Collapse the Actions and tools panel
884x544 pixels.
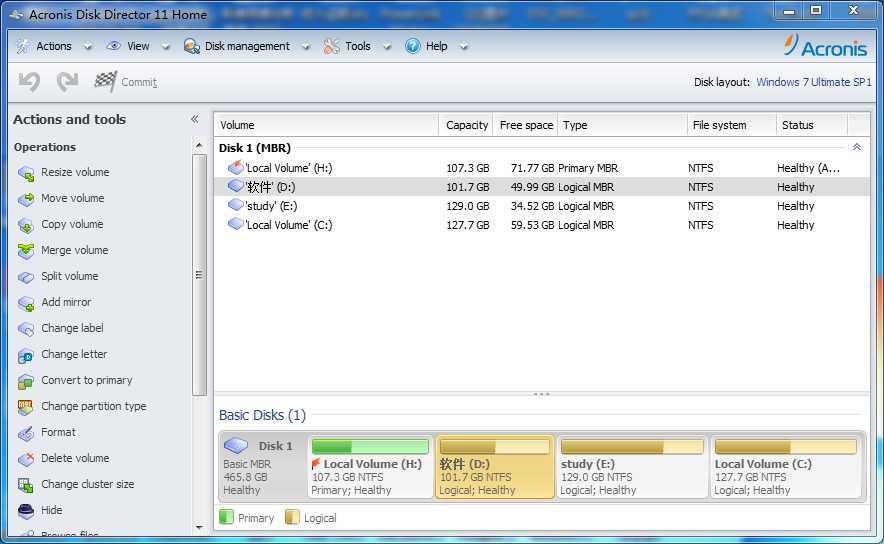[x=195, y=119]
